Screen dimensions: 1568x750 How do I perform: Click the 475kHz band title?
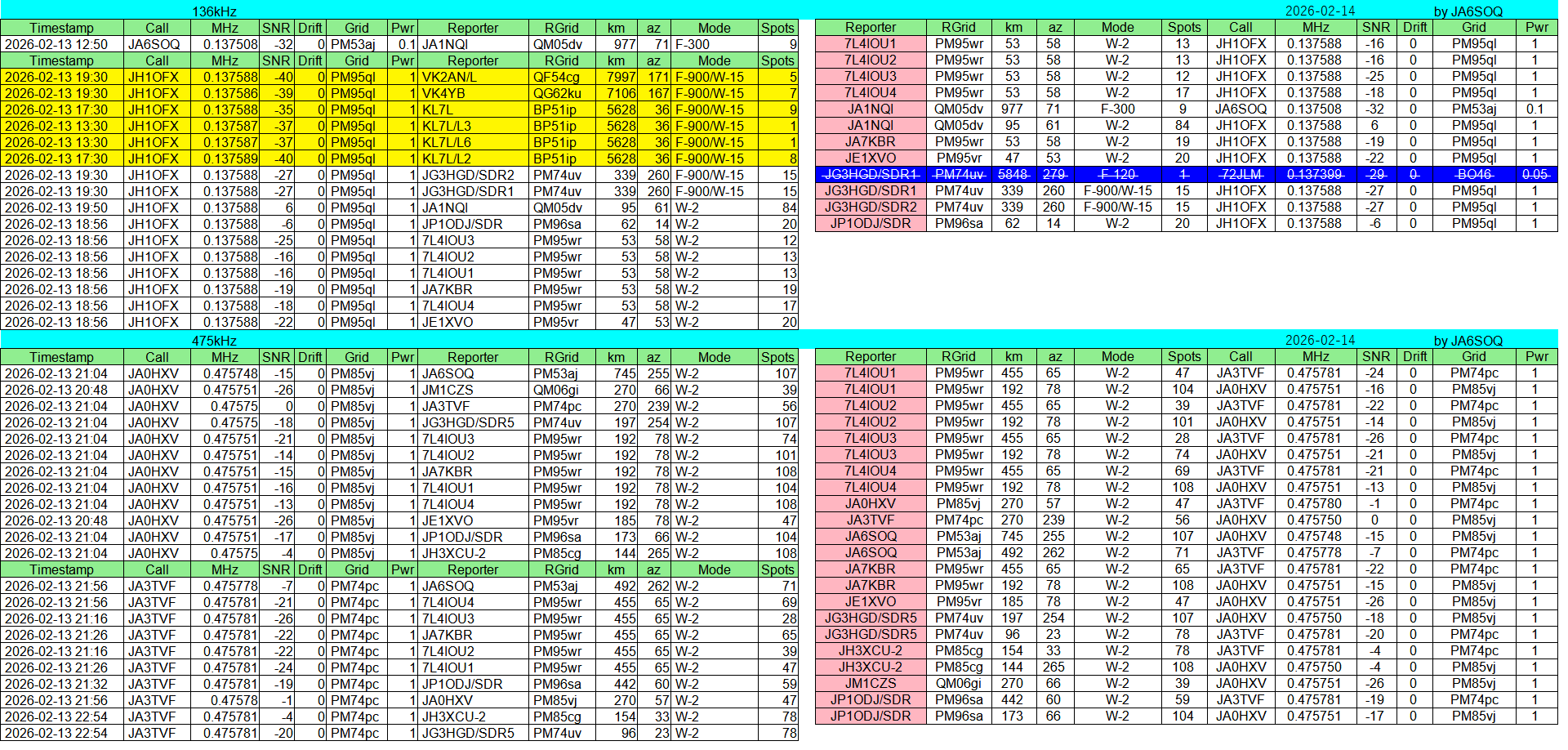(x=214, y=341)
